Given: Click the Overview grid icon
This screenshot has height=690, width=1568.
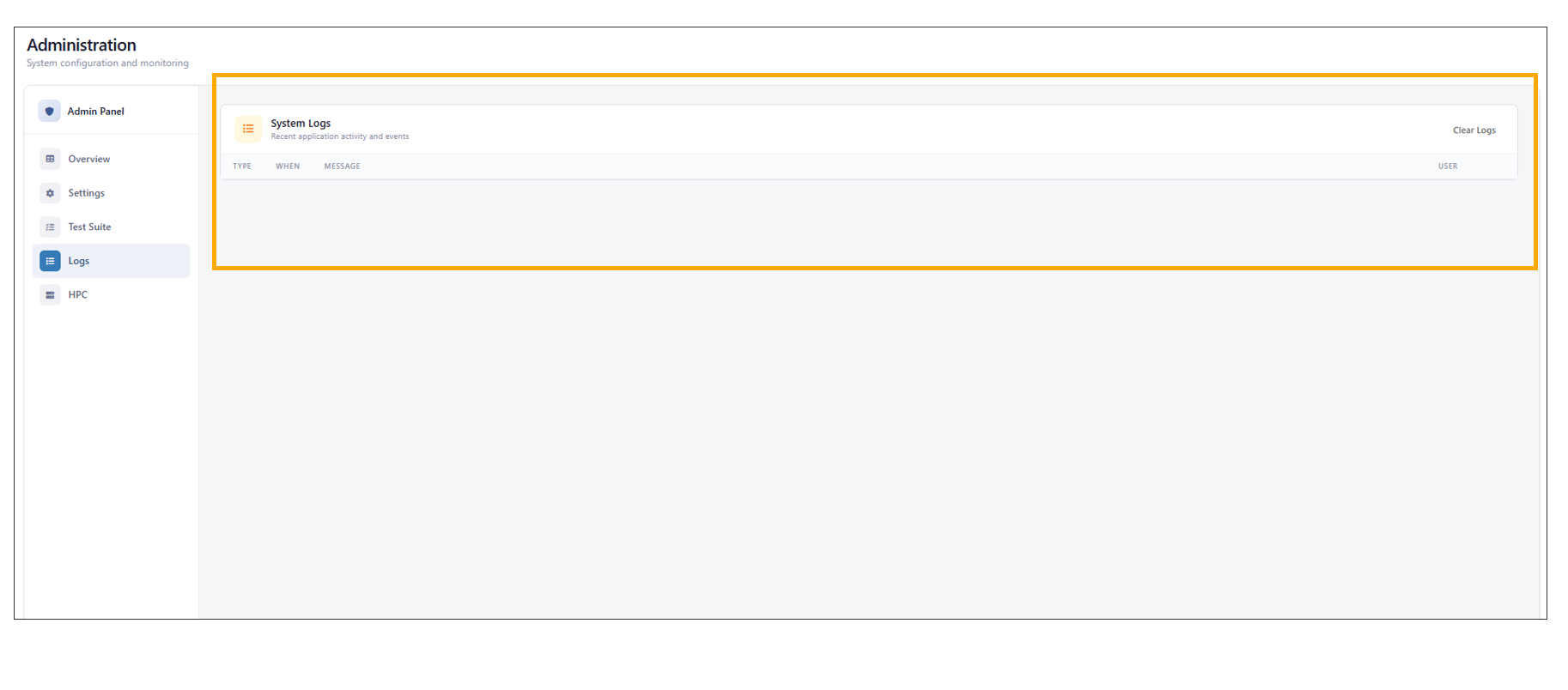Looking at the screenshot, I should pos(50,159).
